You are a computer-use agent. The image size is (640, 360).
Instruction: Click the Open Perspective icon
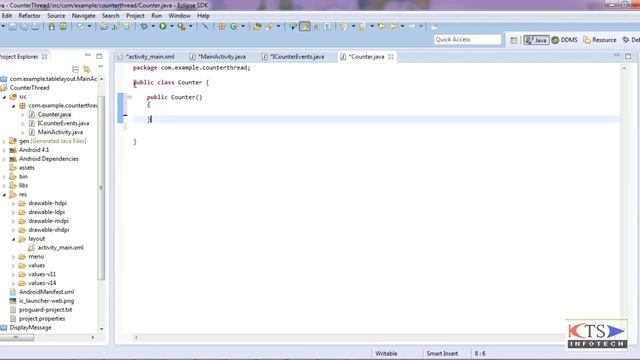pyautogui.click(x=513, y=40)
